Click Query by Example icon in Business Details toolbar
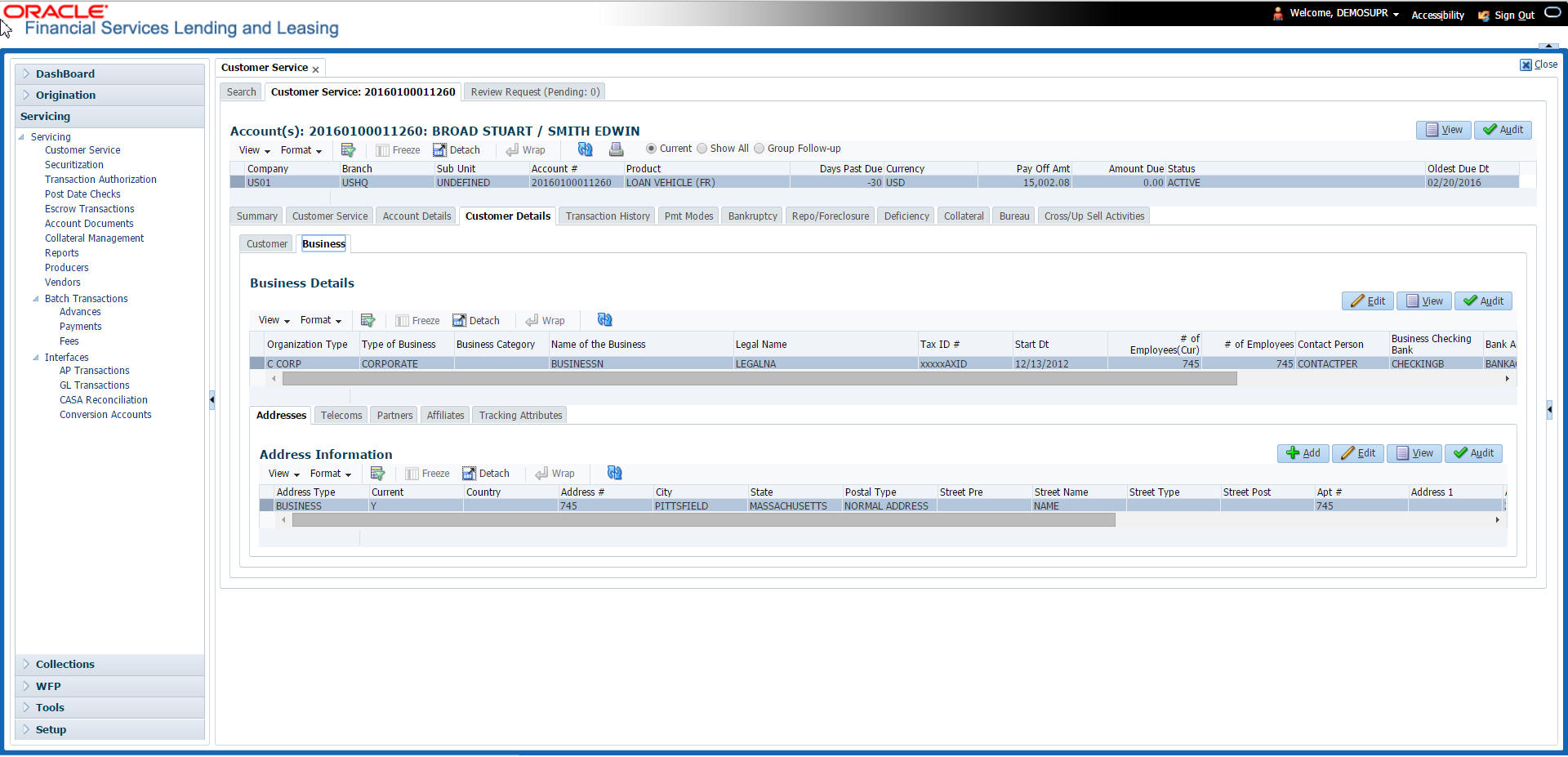 pyautogui.click(x=367, y=320)
